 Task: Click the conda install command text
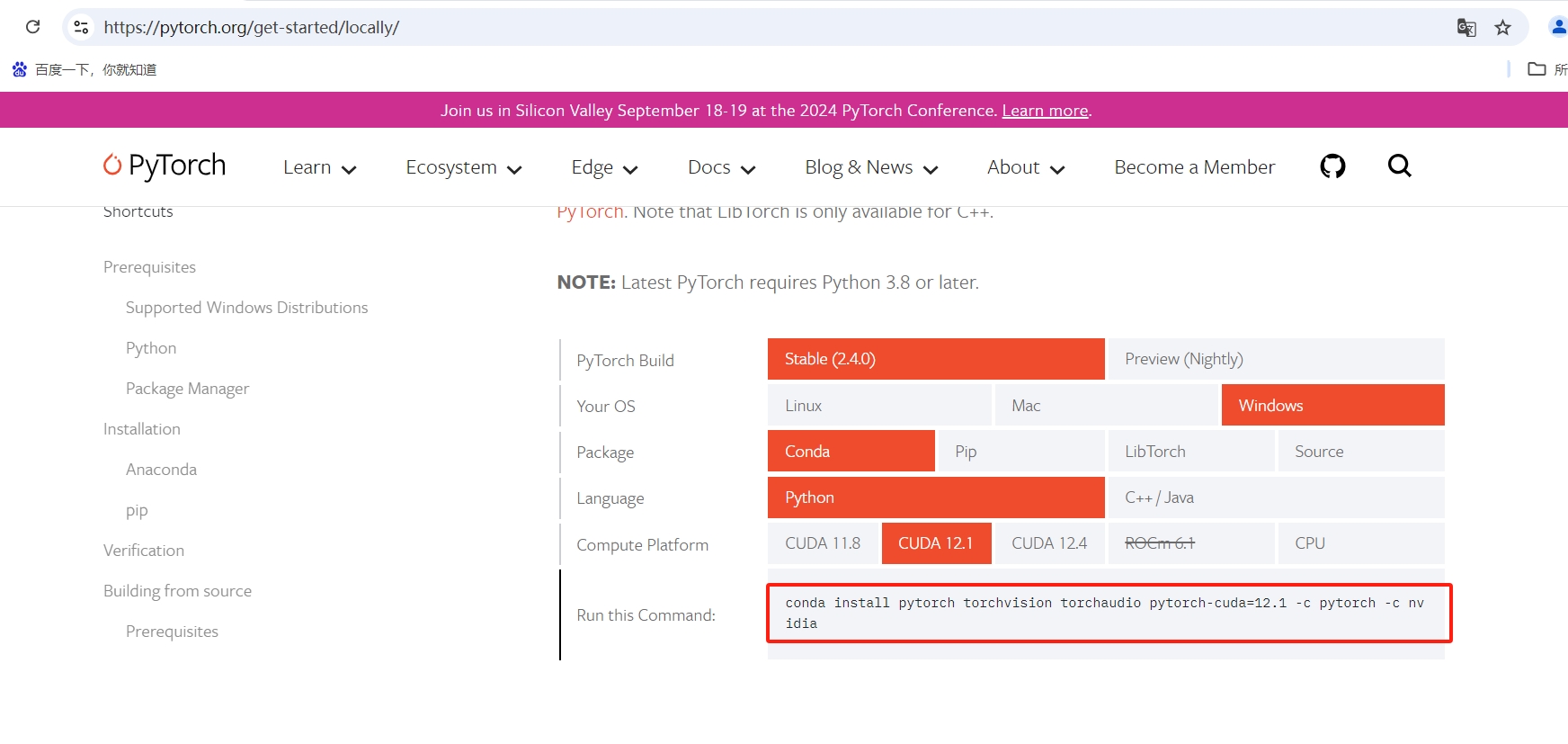click(1105, 613)
